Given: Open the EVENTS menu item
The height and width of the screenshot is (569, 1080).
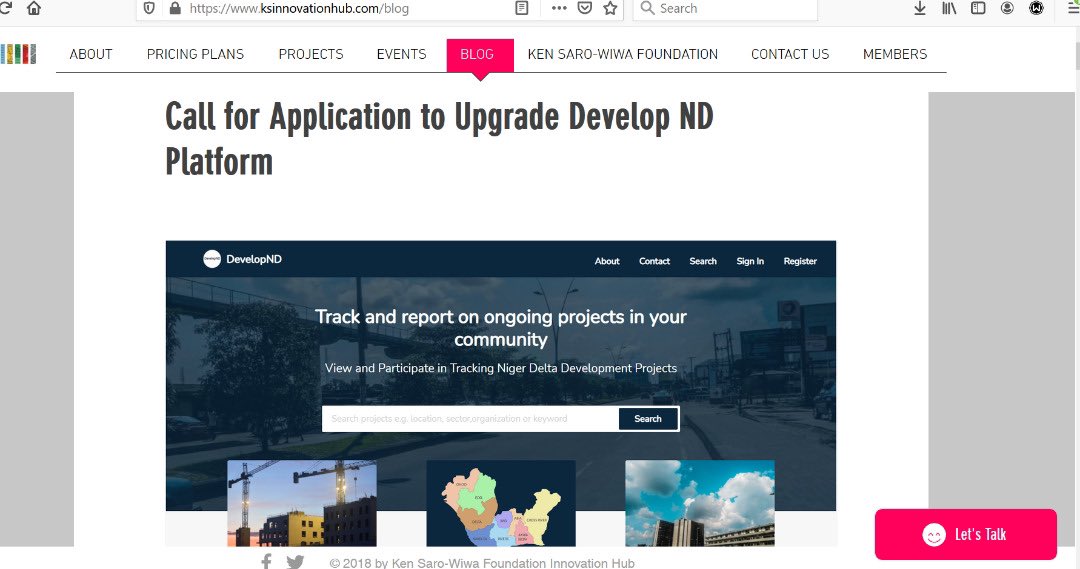Looking at the screenshot, I should tap(402, 54).
